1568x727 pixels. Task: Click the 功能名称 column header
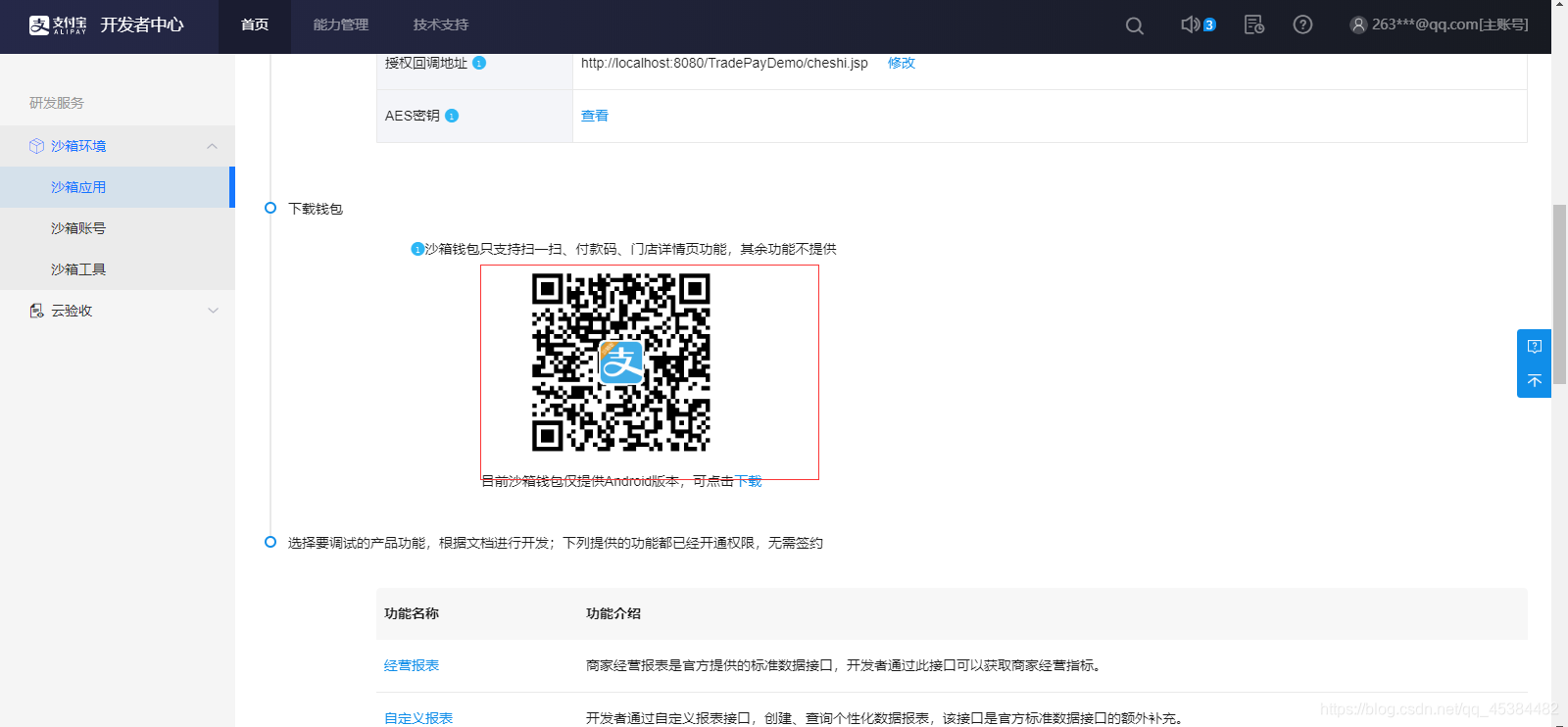(412, 613)
